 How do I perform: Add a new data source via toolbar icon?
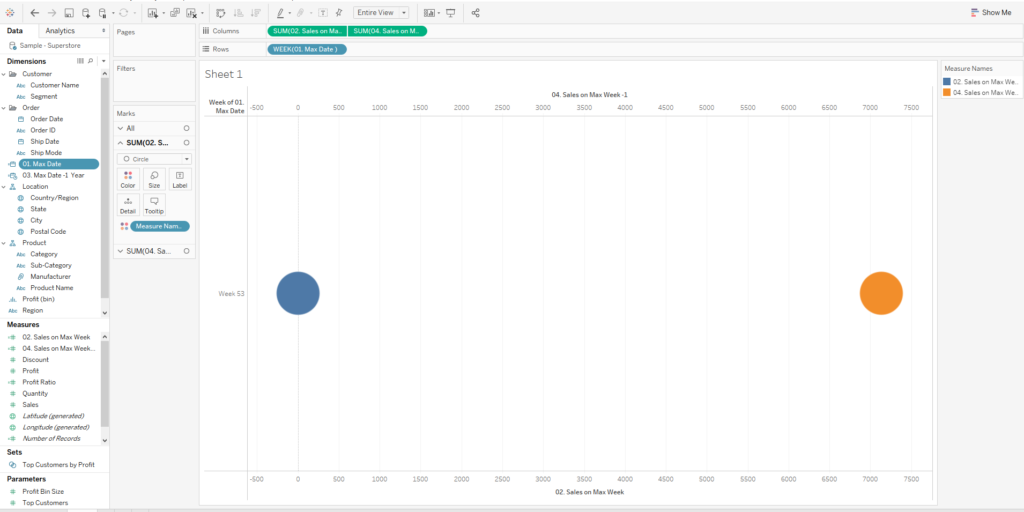(x=86, y=12)
